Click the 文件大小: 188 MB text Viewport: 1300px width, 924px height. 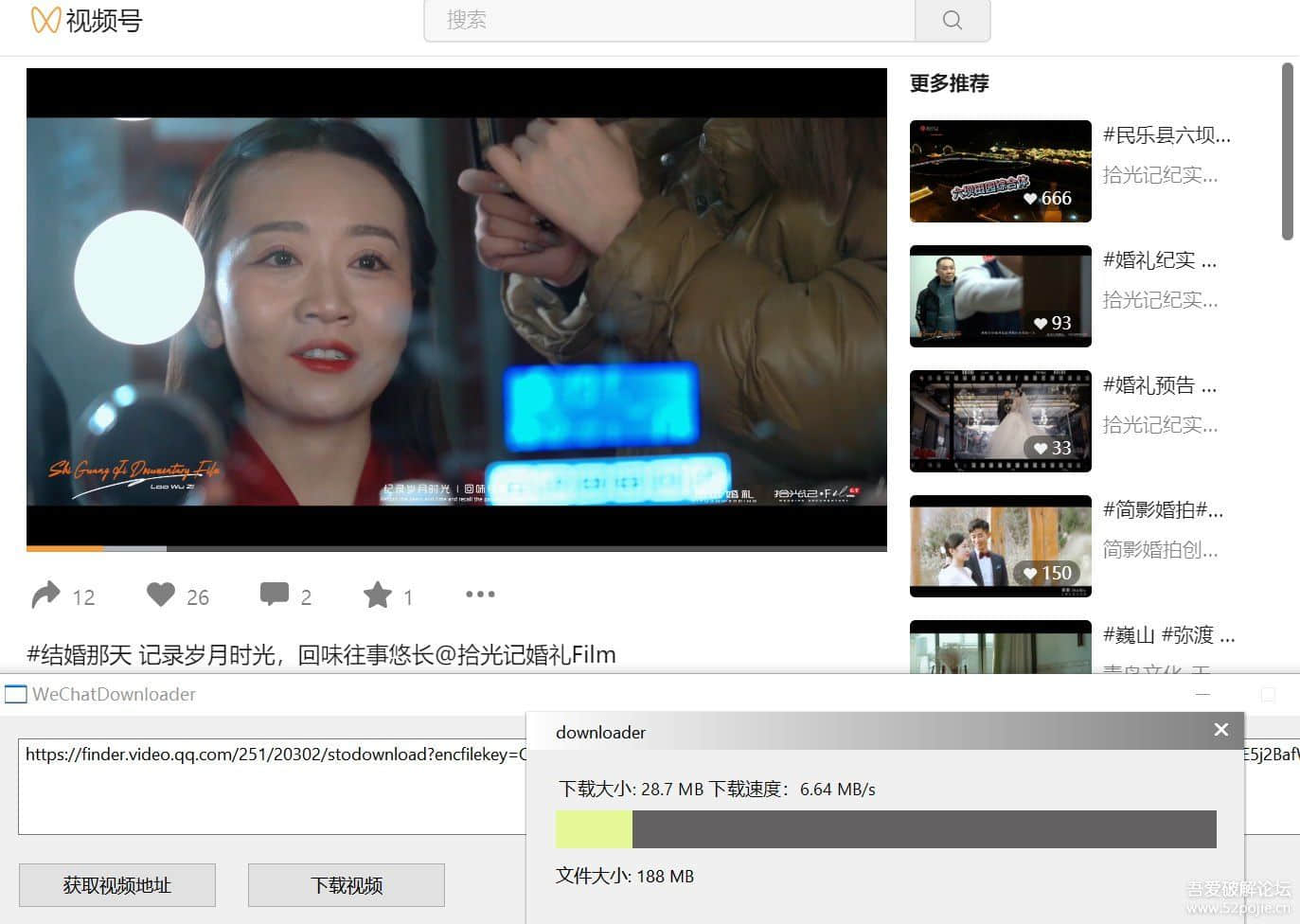tap(625, 876)
